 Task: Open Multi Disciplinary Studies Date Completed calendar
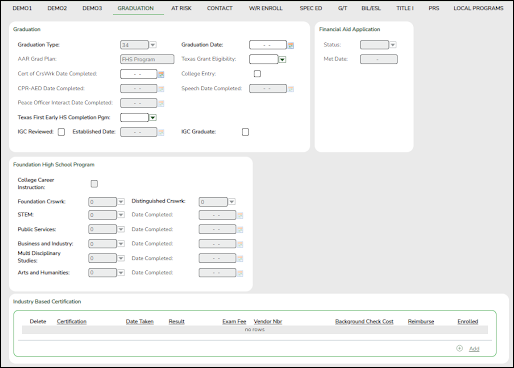click(x=240, y=259)
